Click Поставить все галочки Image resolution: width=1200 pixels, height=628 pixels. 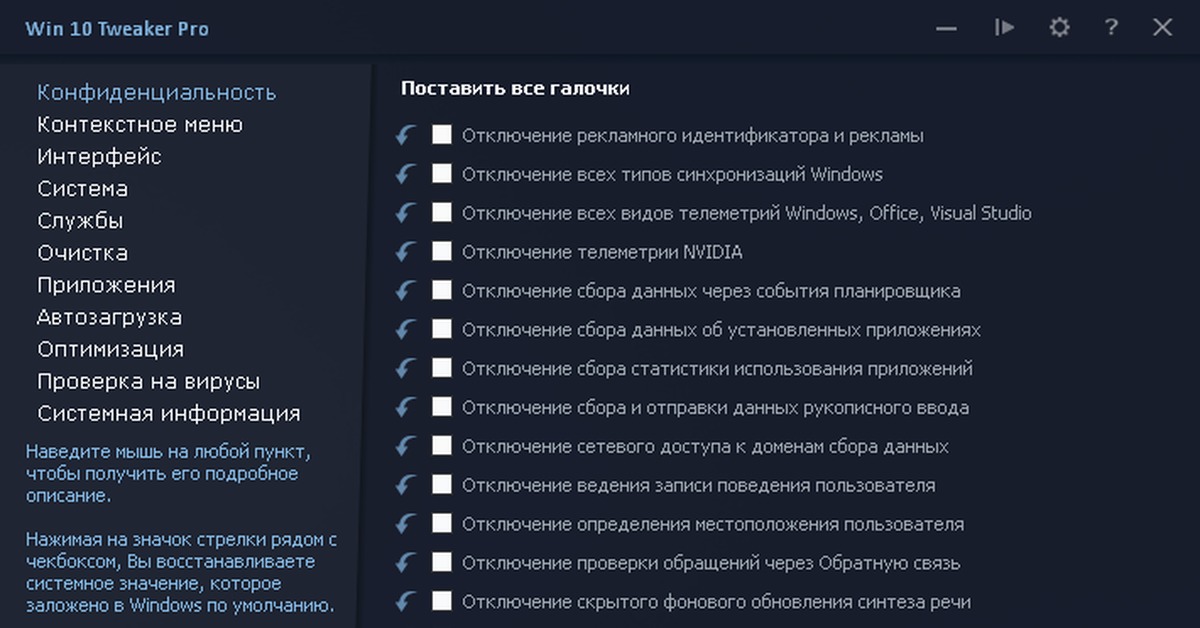(515, 88)
